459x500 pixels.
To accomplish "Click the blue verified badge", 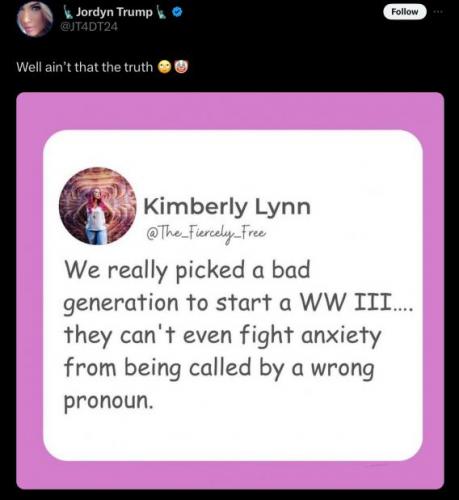I will click(178, 13).
